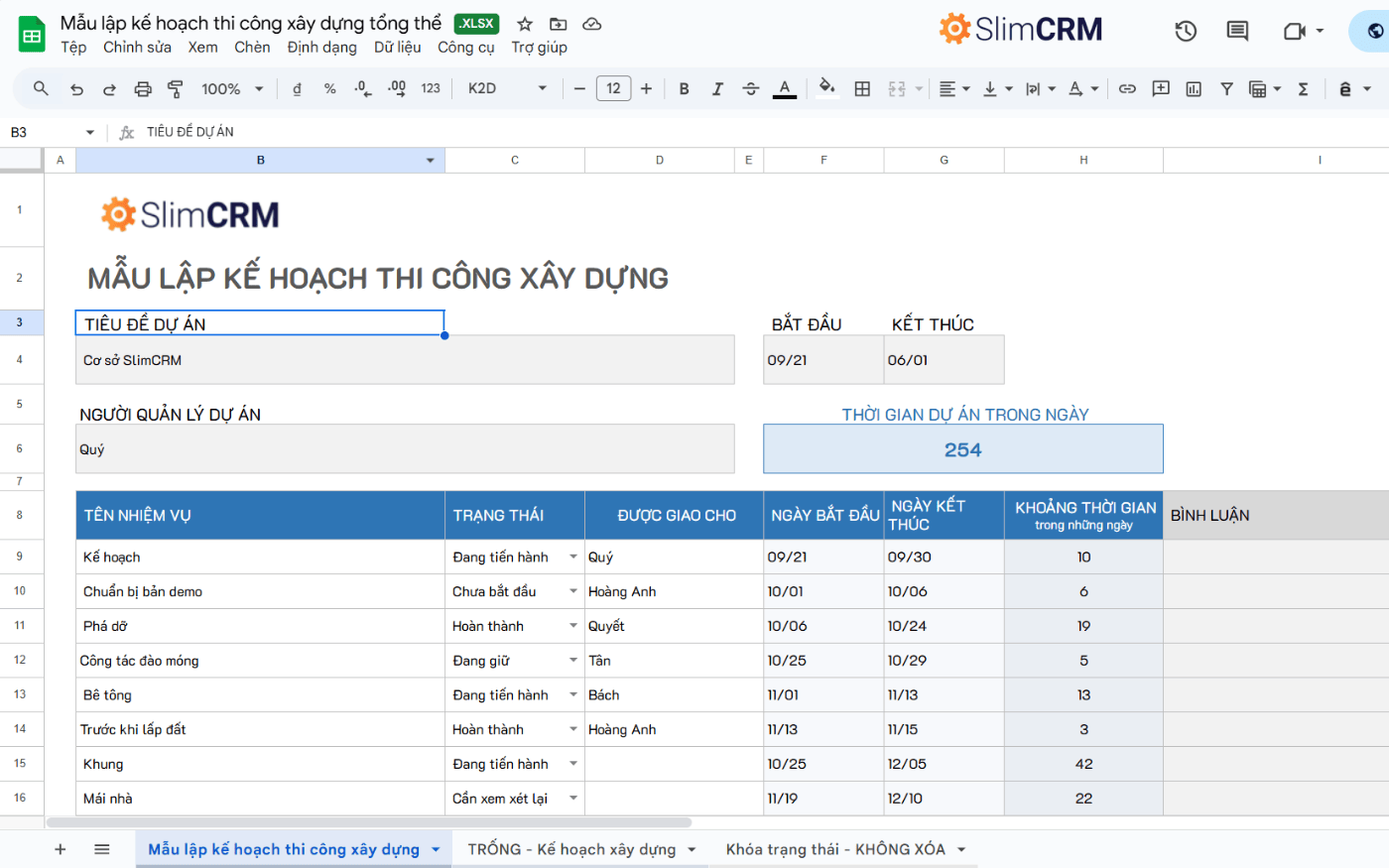Open the Sheets home icon

[32, 35]
